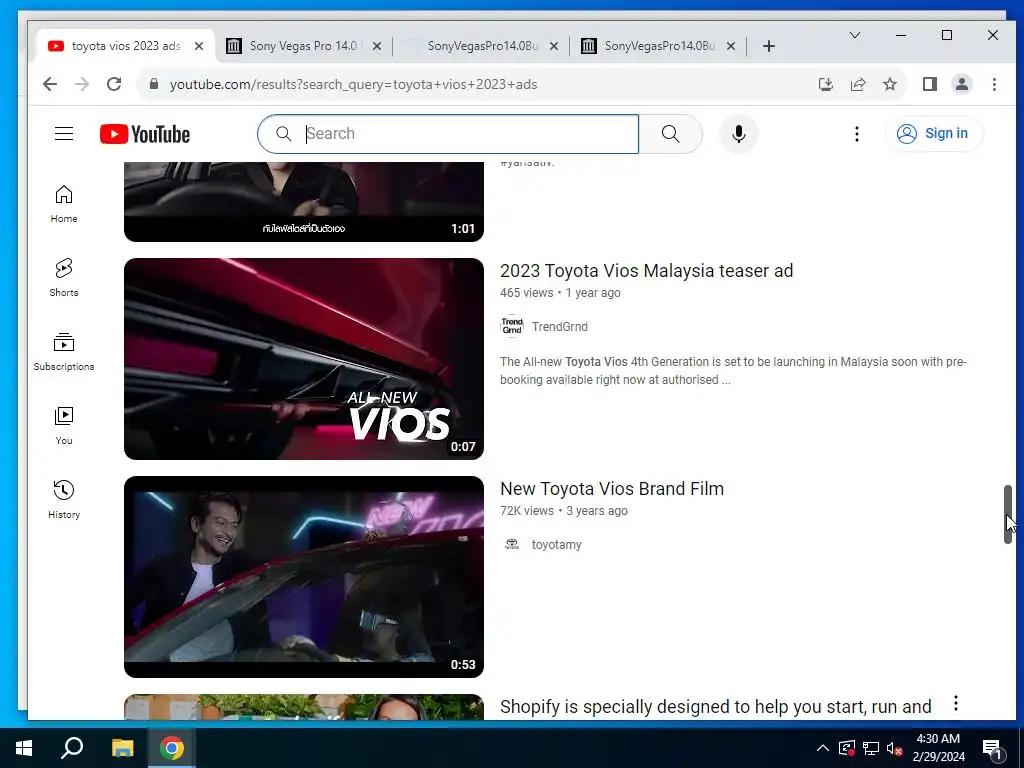Go to Home in sidebar
The height and width of the screenshot is (768, 1024).
(x=64, y=204)
